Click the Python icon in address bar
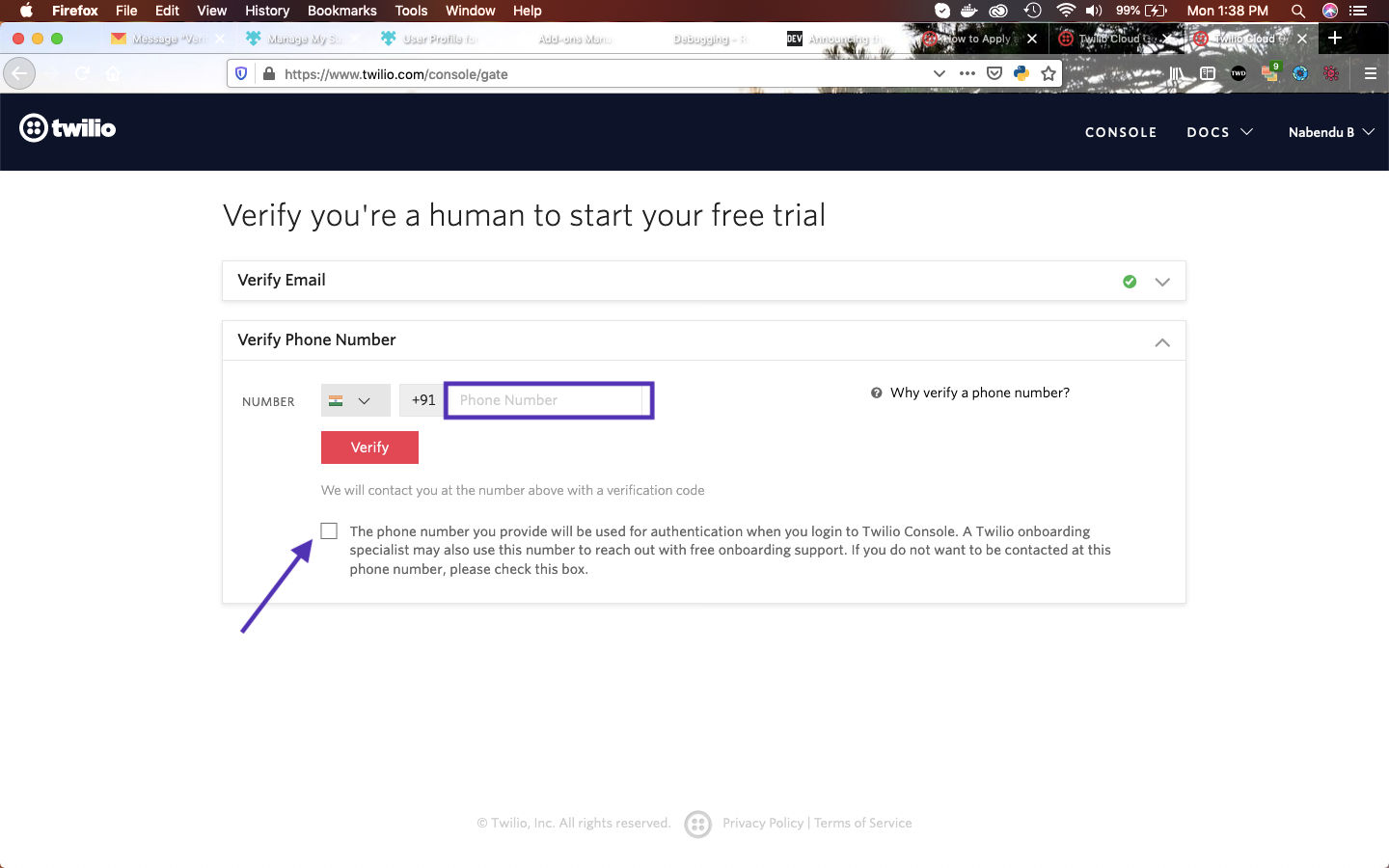 1021,73
